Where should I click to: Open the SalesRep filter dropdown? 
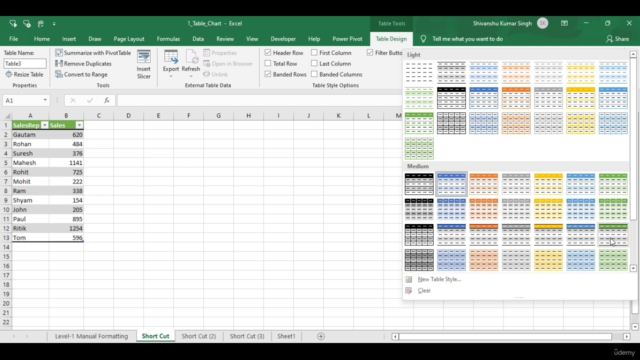tap(44, 125)
